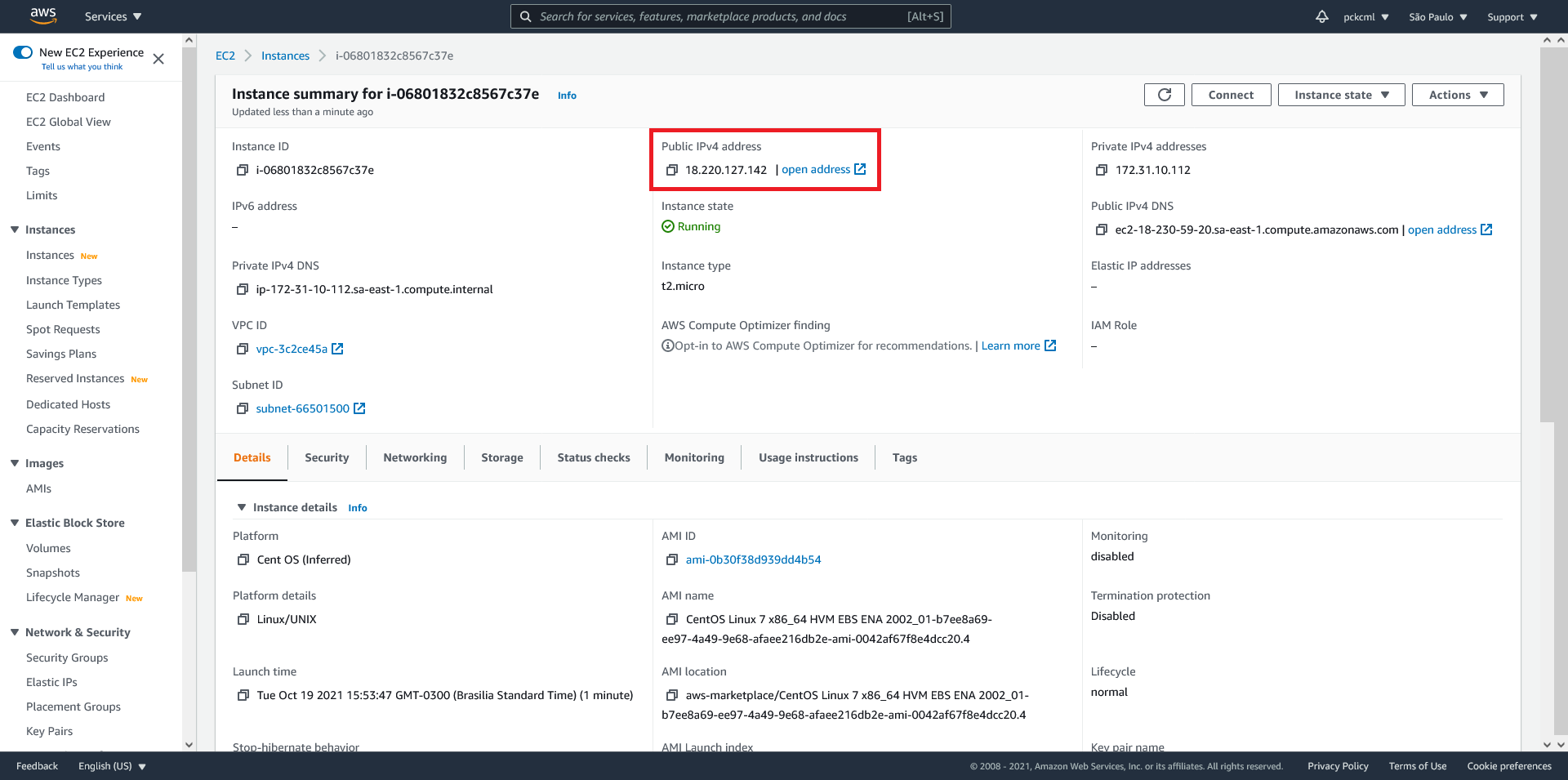Click the info icon beside Compute Optimizer finding
This screenshot has height=780, width=1568.
tap(667, 345)
